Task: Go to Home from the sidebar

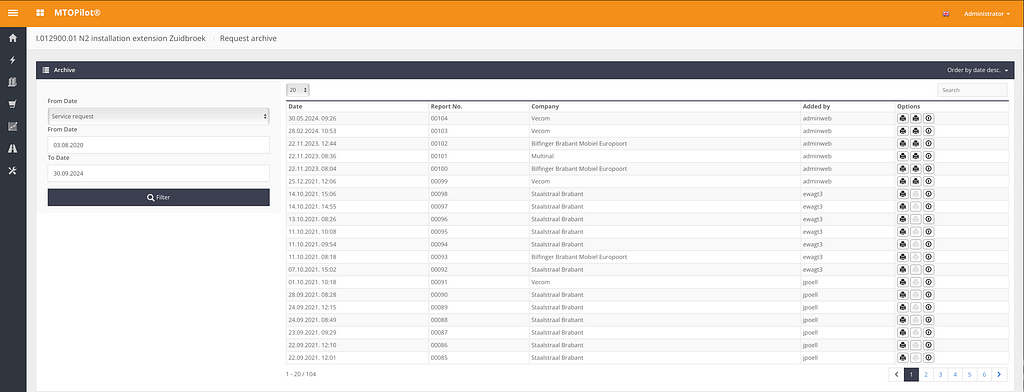Action: pos(12,38)
